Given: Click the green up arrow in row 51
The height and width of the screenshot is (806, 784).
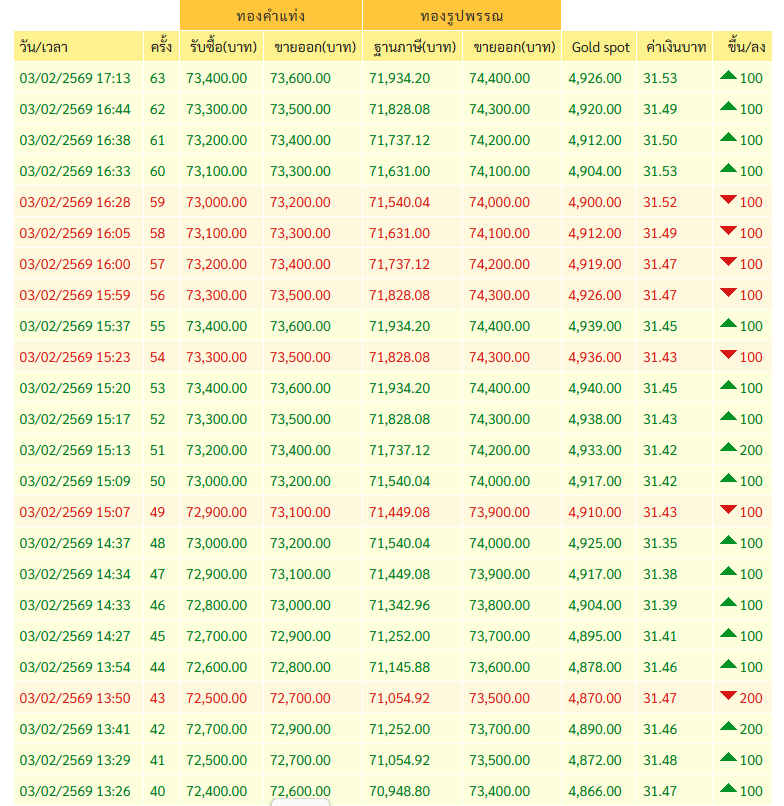Looking at the screenshot, I should [728, 447].
